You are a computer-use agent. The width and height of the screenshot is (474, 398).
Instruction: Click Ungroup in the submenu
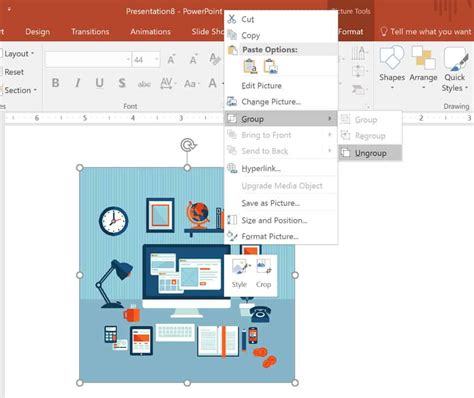370,153
